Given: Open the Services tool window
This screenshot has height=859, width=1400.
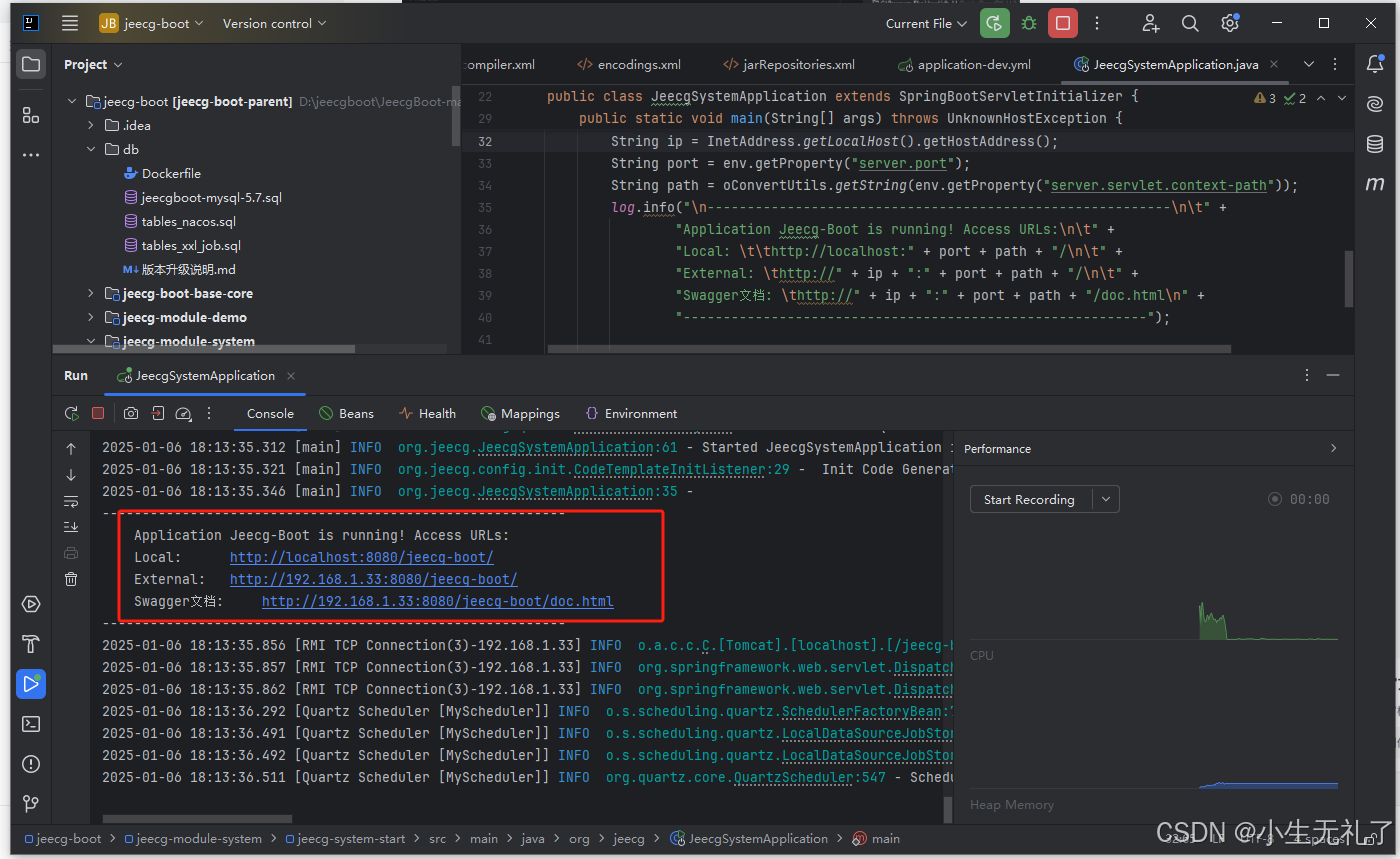Looking at the screenshot, I should click(31, 604).
